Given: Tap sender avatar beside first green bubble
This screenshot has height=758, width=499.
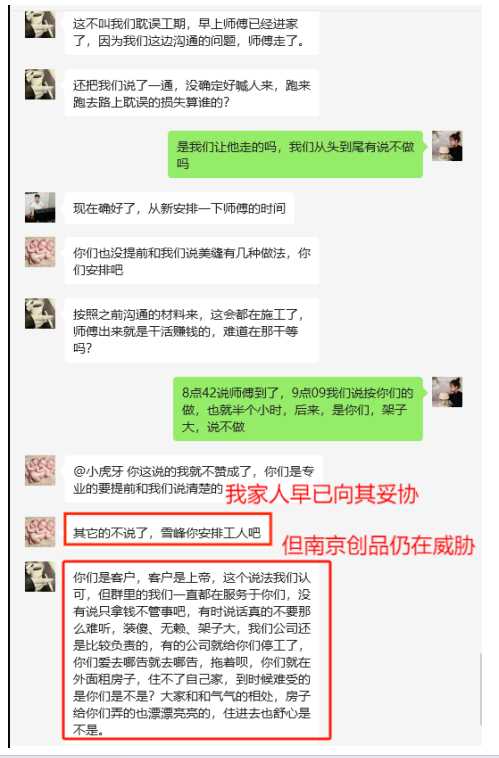Looking at the screenshot, I should (x=447, y=146).
